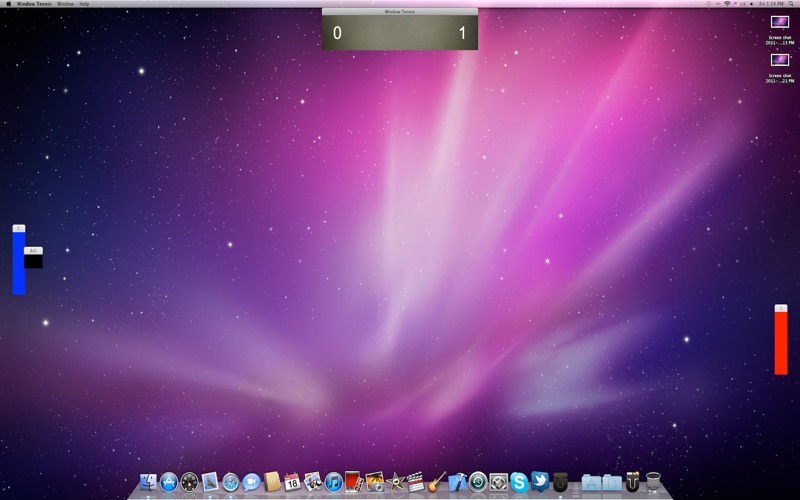Open iCal calendar showing 18
800x500 pixels.
click(x=292, y=482)
